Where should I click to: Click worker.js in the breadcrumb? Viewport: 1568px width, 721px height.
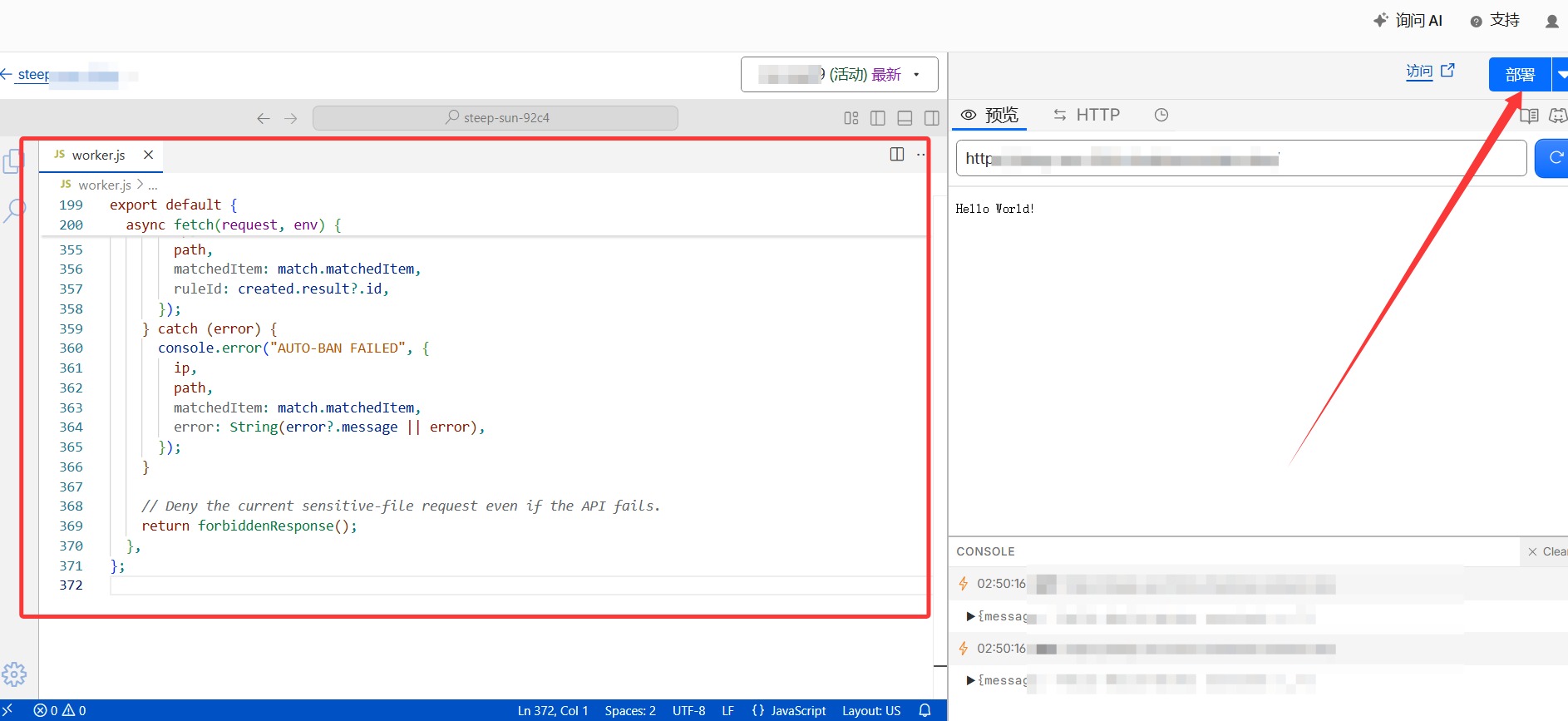coord(105,185)
